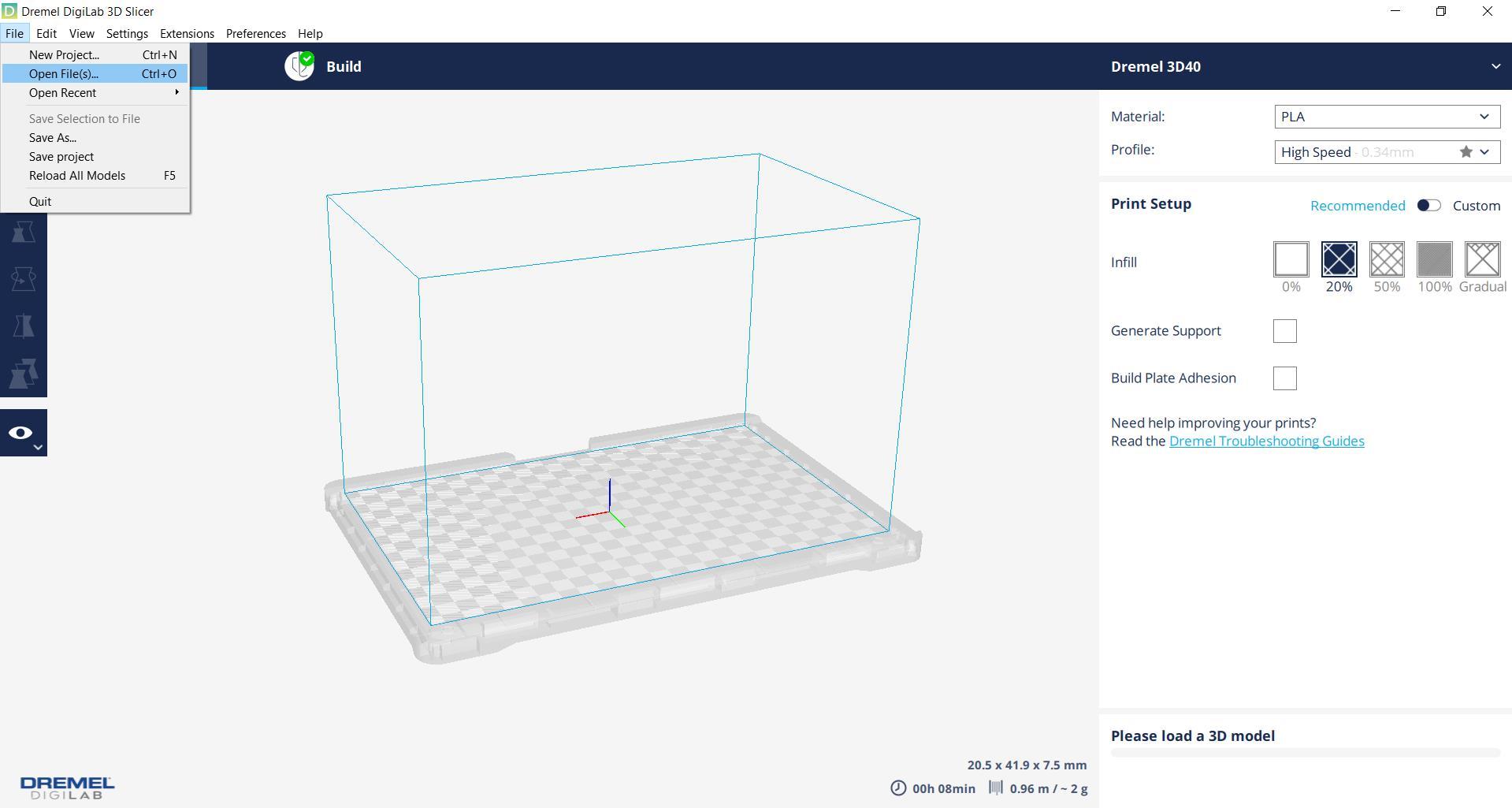
Task: Choose Save As... in File menu
Action: [x=95, y=137]
